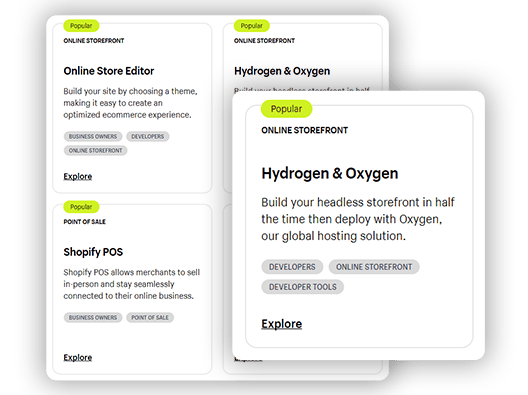The width and height of the screenshot is (528, 395).
Task: Click 'Build your headless storefront in half' description
Action: (x=358, y=219)
